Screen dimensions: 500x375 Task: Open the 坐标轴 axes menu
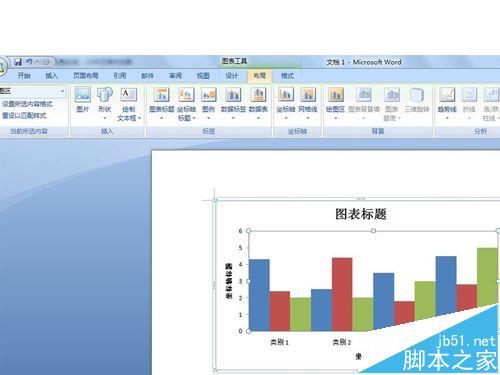[286, 103]
